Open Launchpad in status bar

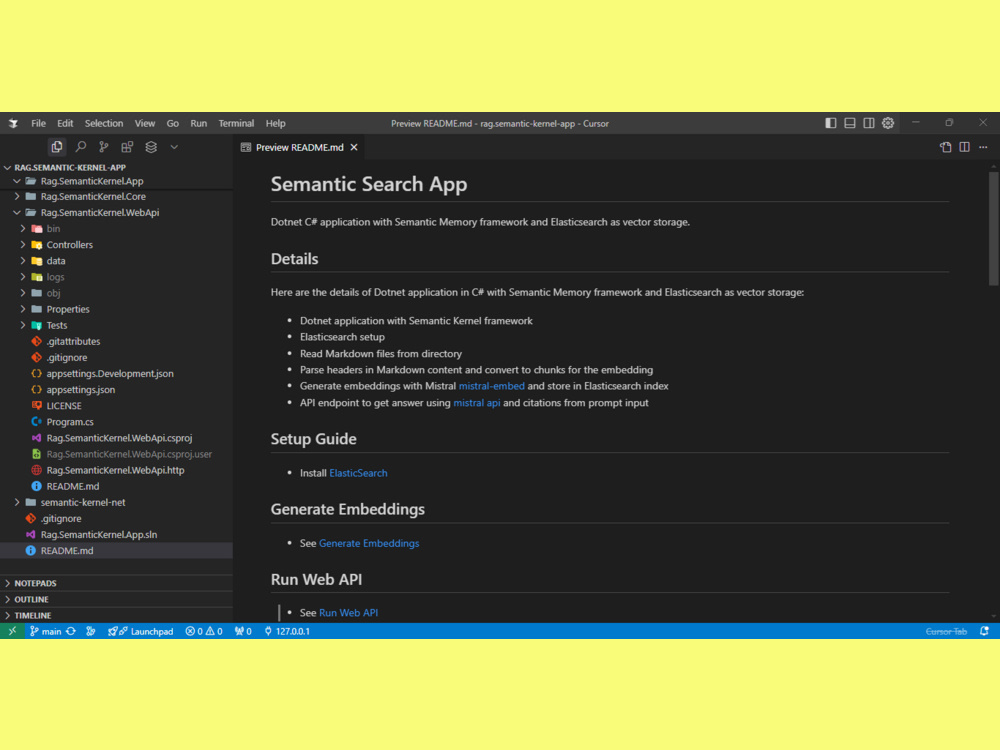coord(140,631)
